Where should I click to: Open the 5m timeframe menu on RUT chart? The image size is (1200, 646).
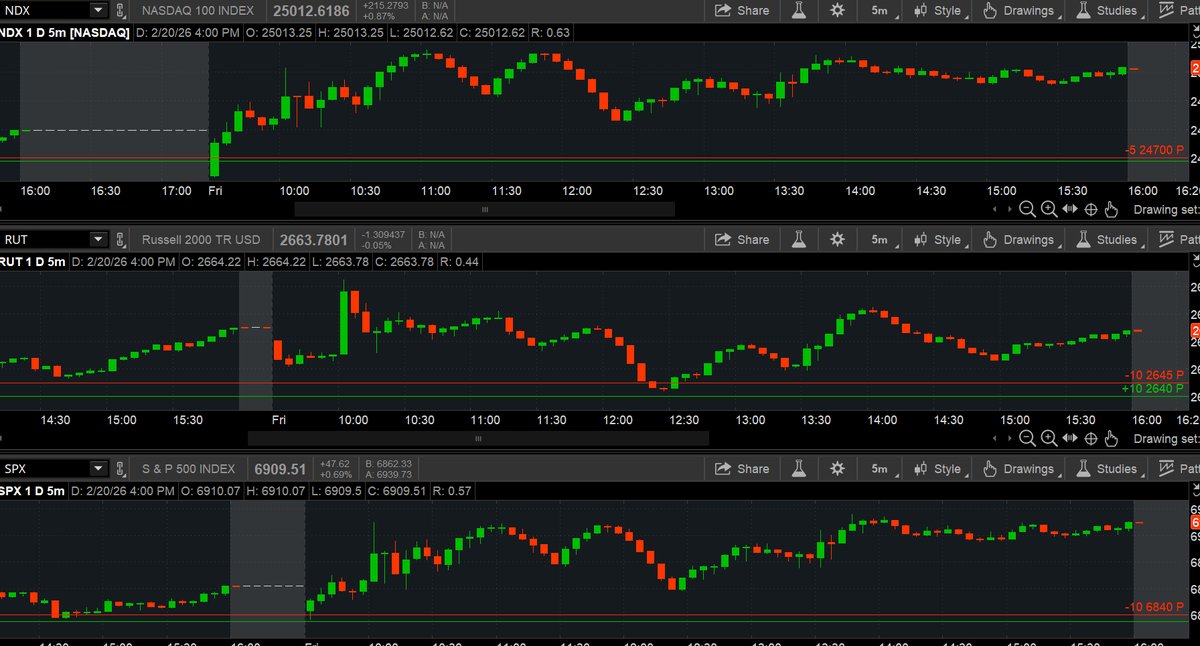tap(881, 239)
